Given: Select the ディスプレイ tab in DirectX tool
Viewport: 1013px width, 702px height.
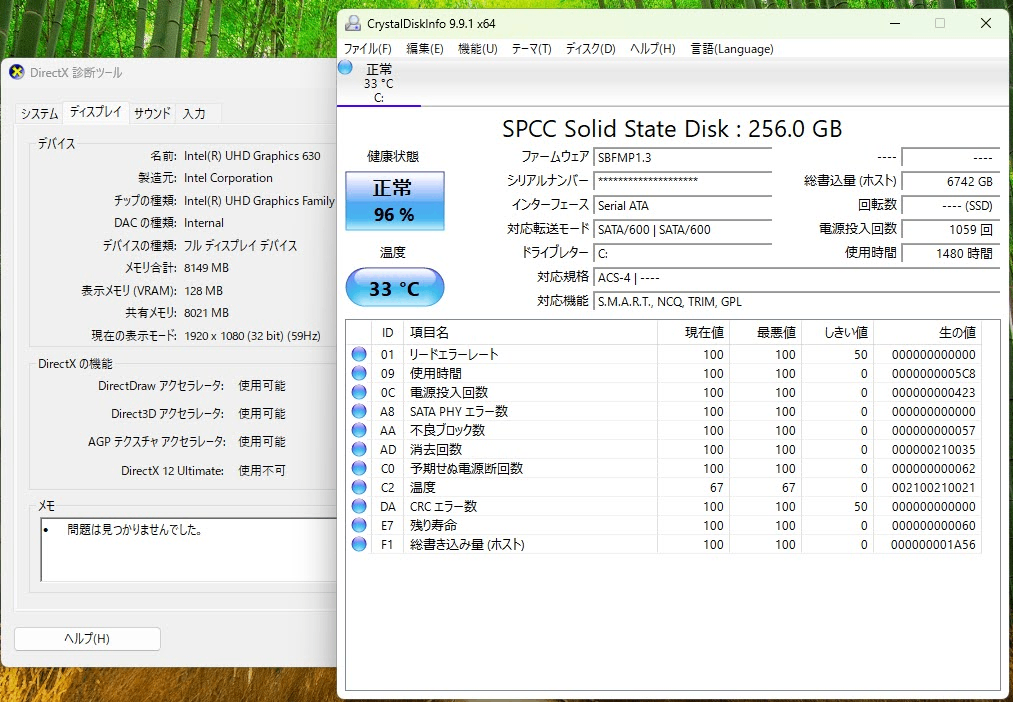Looking at the screenshot, I should point(96,112).
